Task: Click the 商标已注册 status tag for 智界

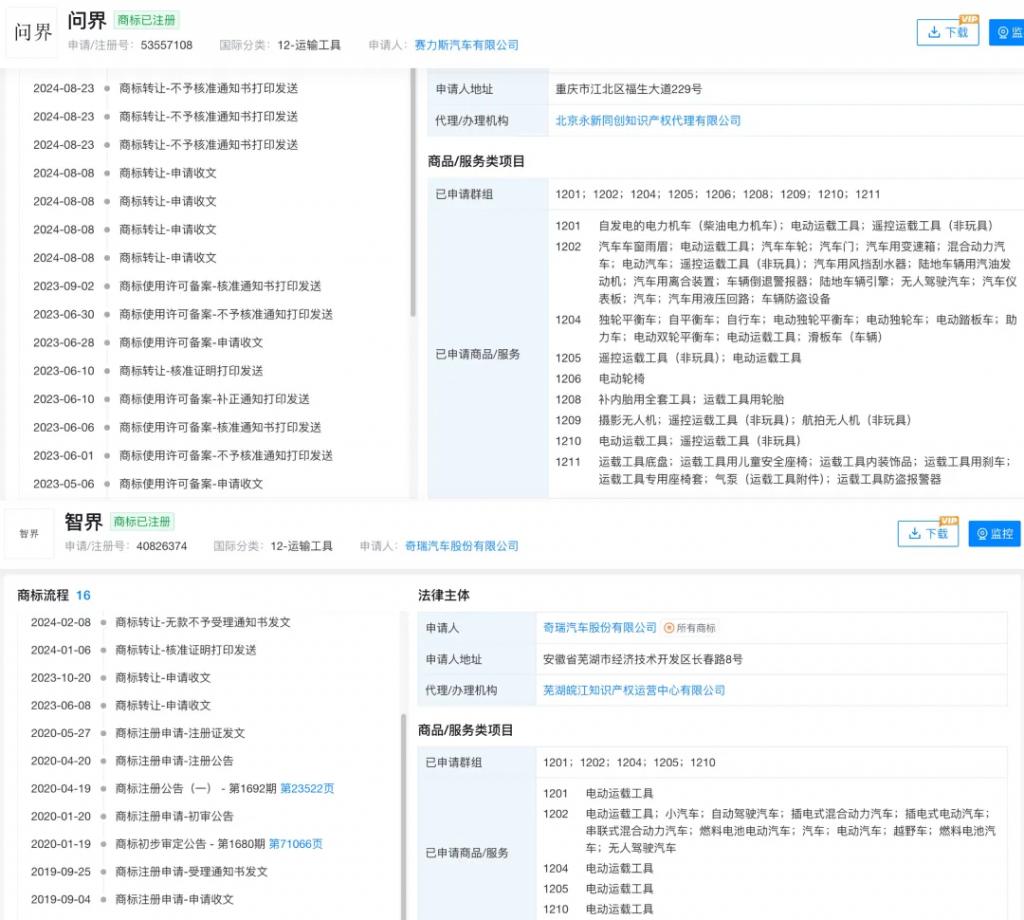Action: tap(142, 522)
